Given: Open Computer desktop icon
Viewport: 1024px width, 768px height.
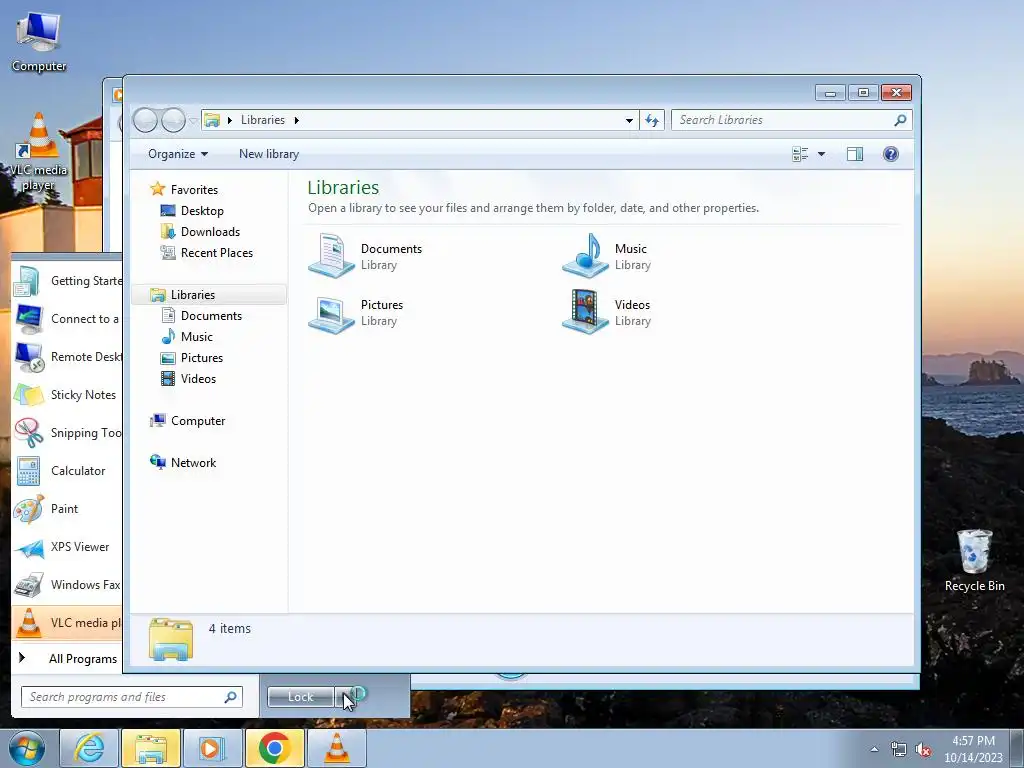Looking at the screenshot, I should point(39,42).
